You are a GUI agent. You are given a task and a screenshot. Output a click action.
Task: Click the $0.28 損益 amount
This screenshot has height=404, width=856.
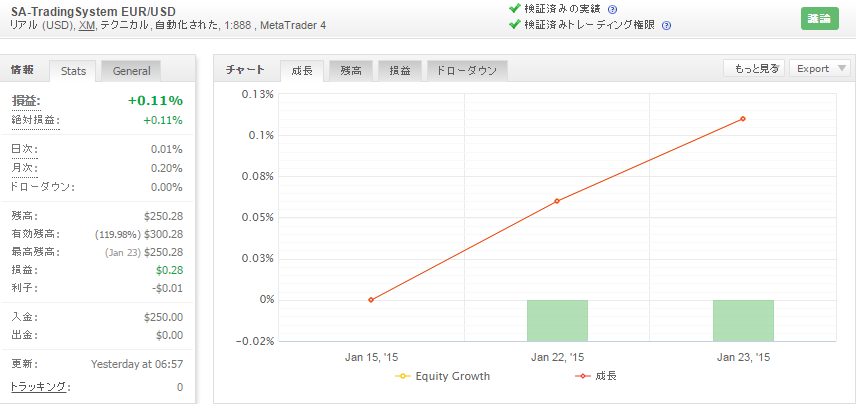169,270
